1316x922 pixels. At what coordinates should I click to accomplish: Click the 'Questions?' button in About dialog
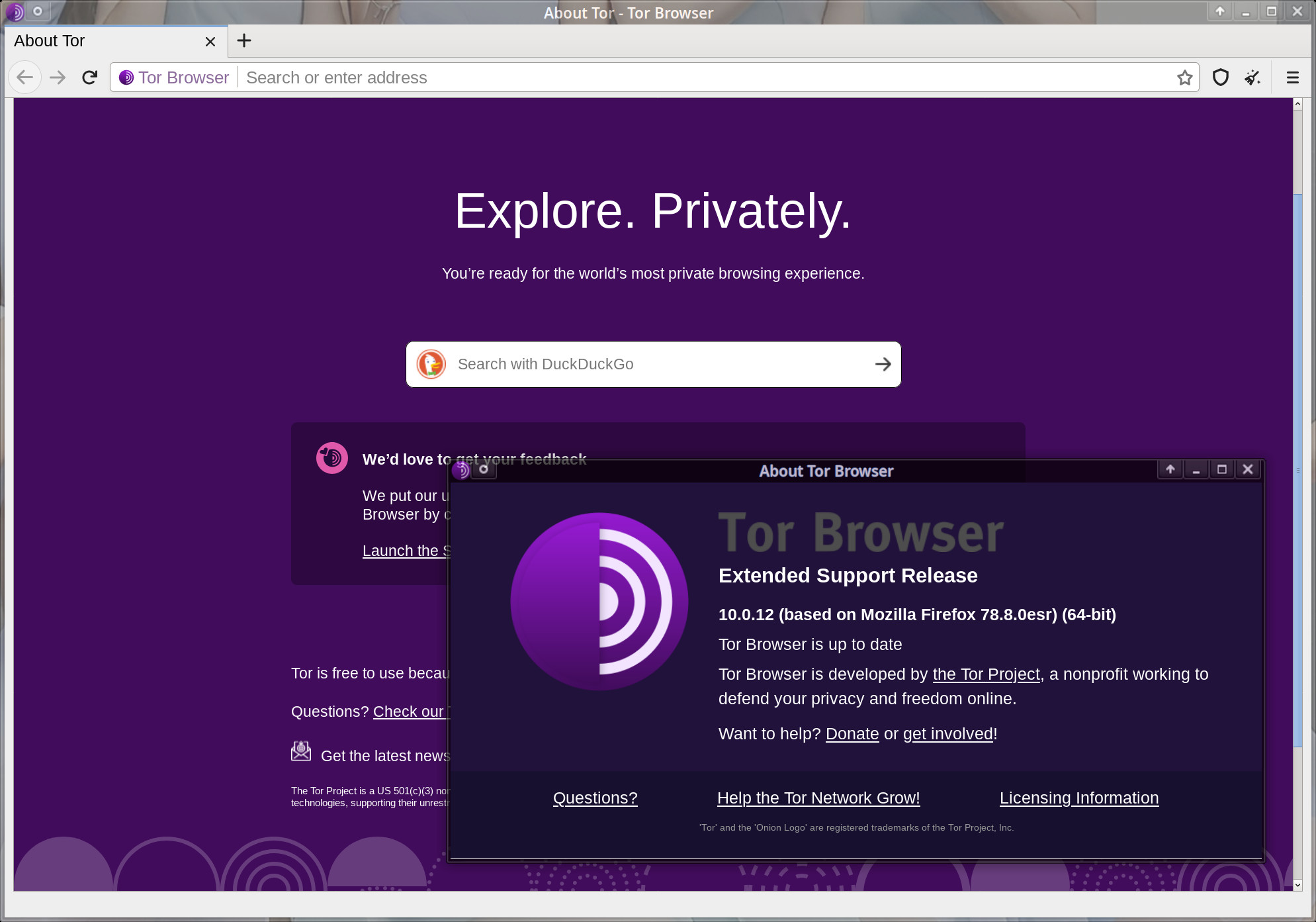pos(595,798)
